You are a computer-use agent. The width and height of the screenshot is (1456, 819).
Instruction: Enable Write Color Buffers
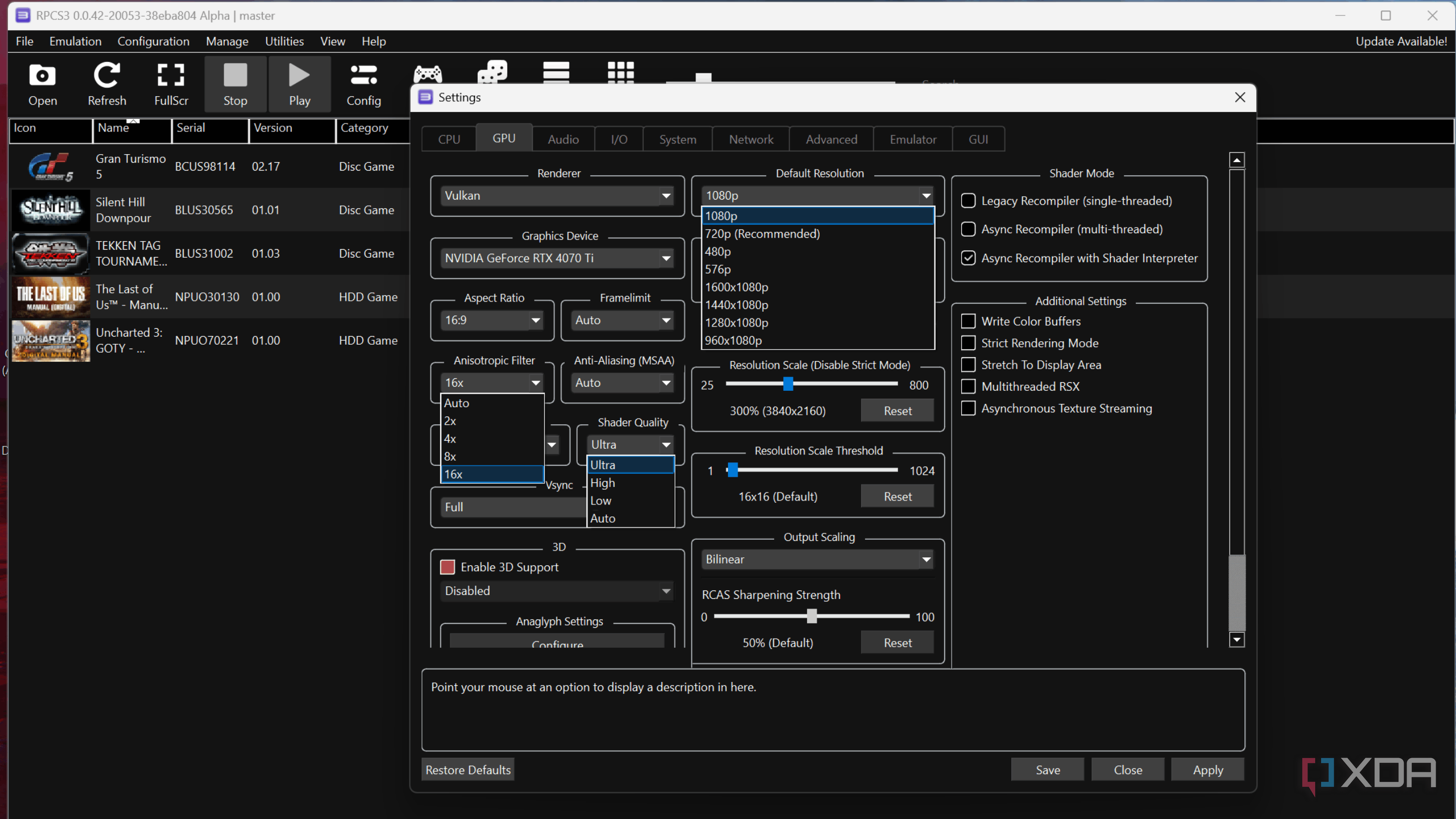click(x=968, y=321)
